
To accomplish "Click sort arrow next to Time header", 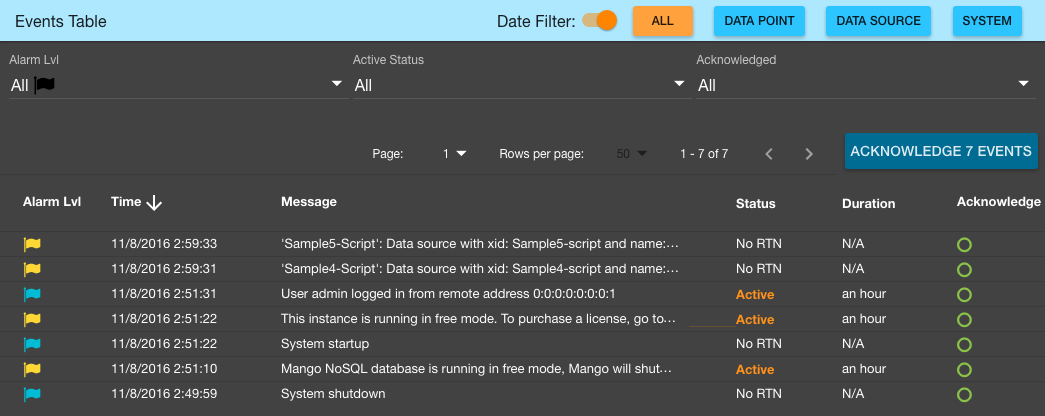I will (x=154, y=203).
